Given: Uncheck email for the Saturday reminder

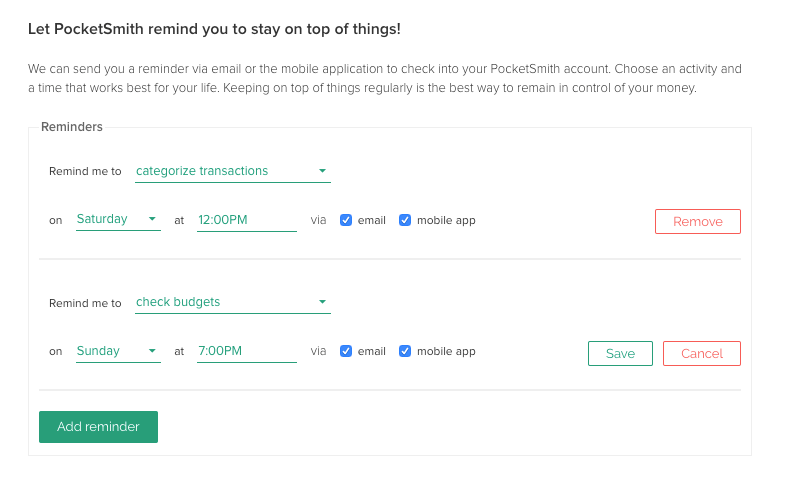Looking at the screenshot, I should click(346, 220).
